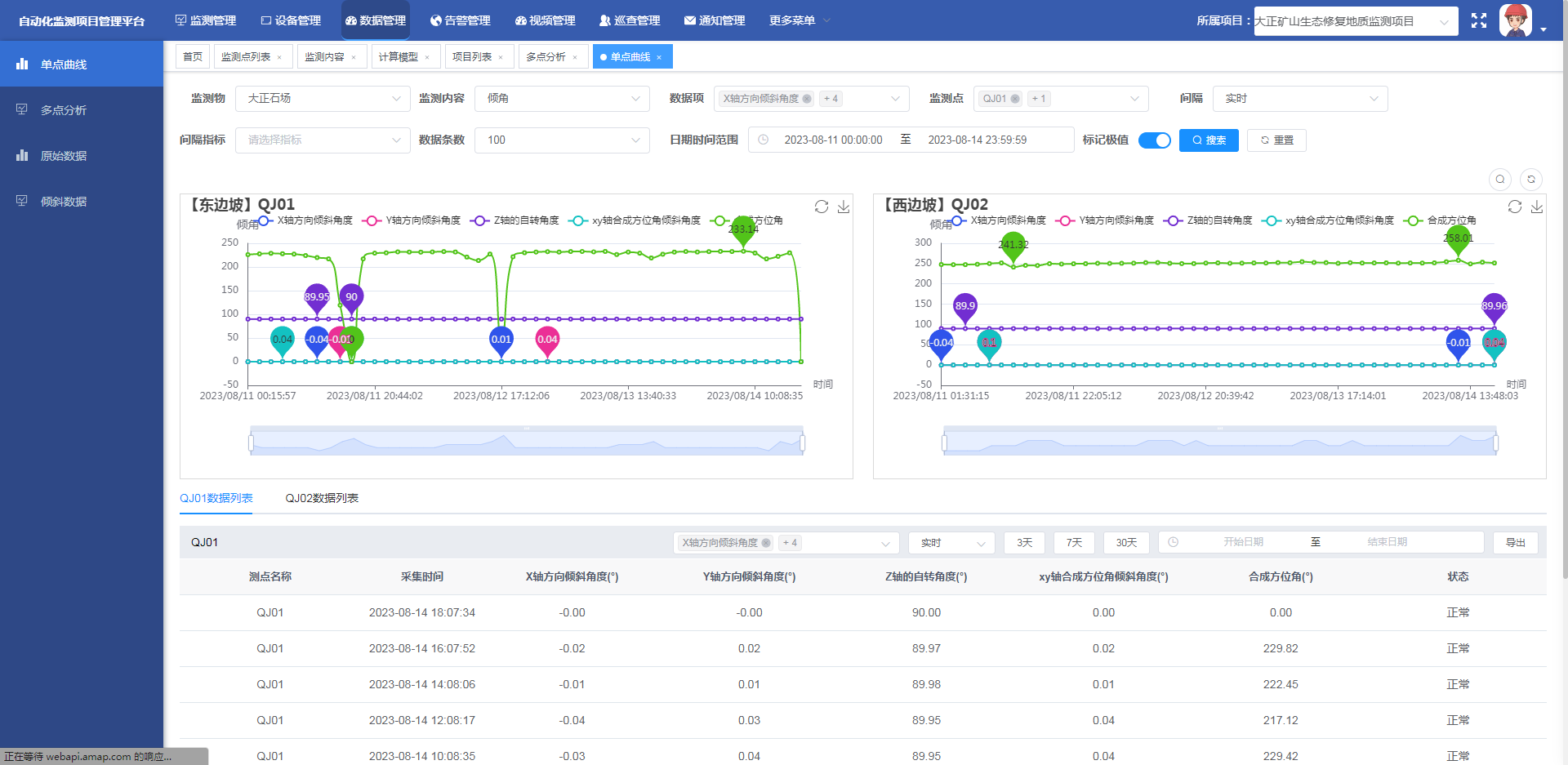Switch to QJ02数据列表 tab
The width and height of the screenshot is (1568, 765).
[x=322, y=498]
